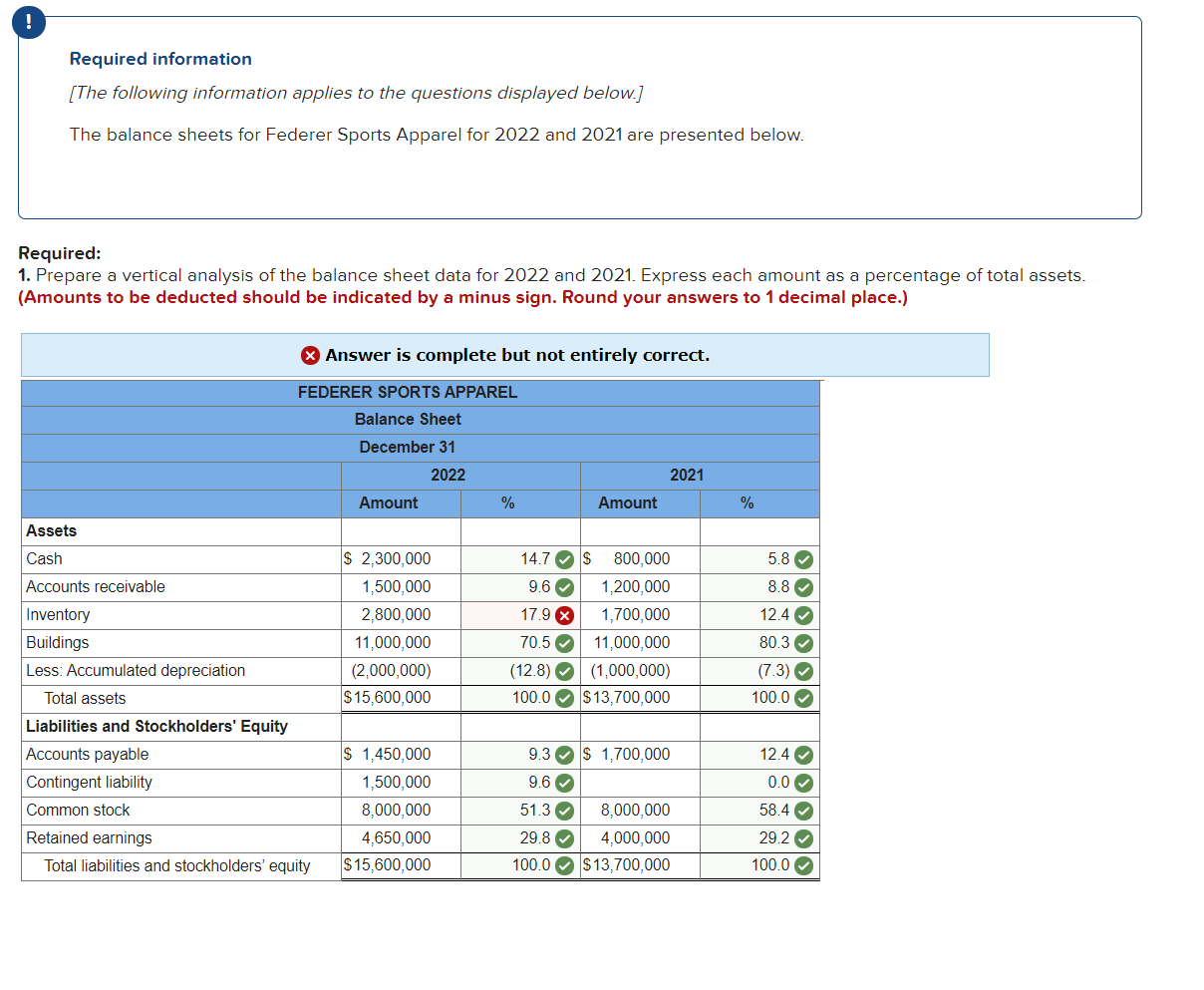The height and width of the screenshot is (990, 1204).
Task: Click the 2021 Accumulated depreciation amount (1,000,000)
Action: pos(630,671)
